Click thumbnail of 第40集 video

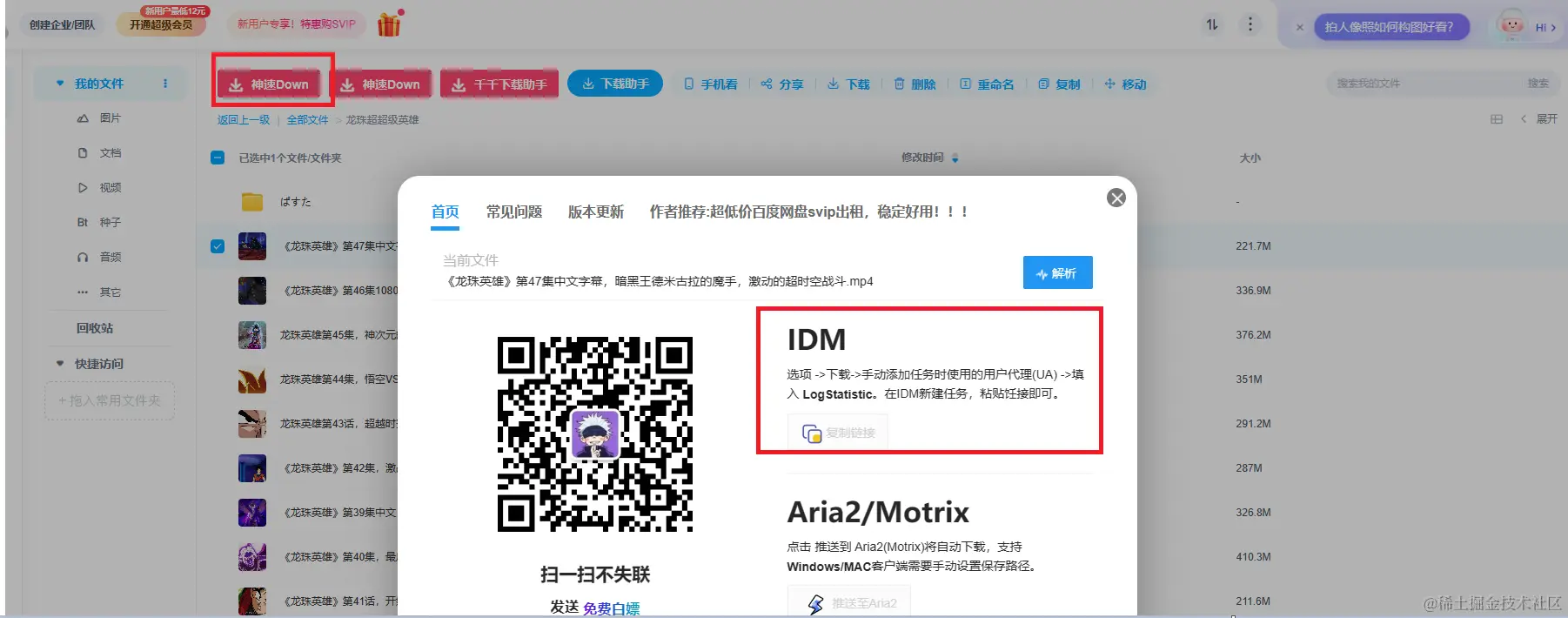[x=252, y=557]
